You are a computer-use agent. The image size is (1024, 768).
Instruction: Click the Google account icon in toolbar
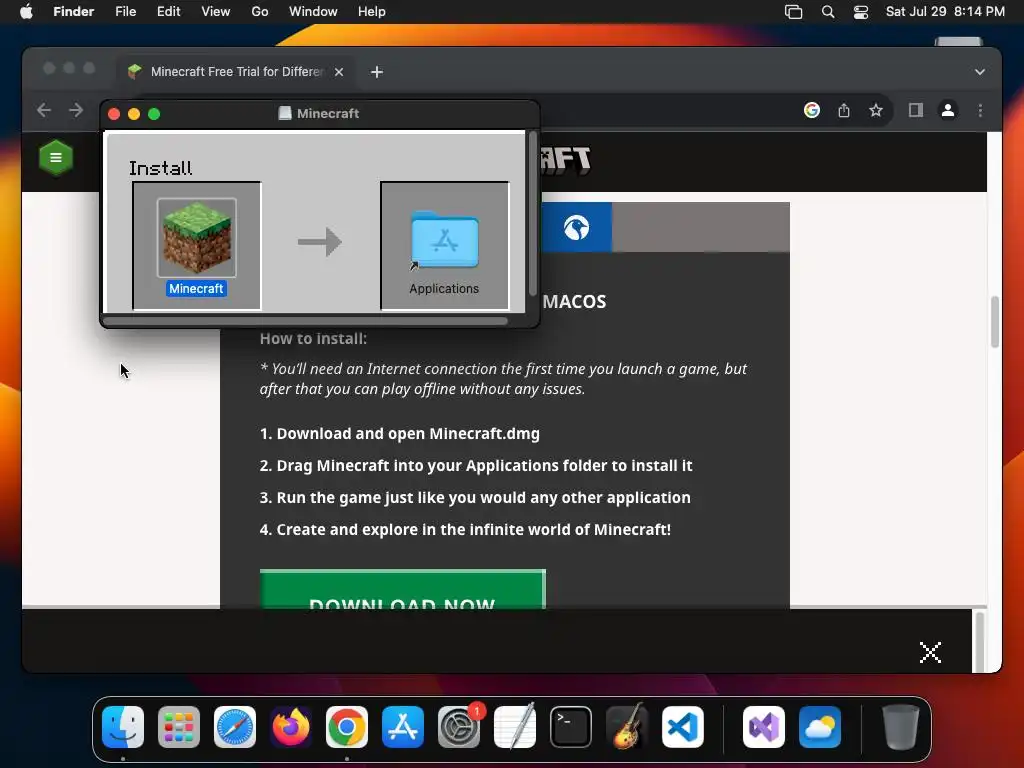(x=812, y=110)
